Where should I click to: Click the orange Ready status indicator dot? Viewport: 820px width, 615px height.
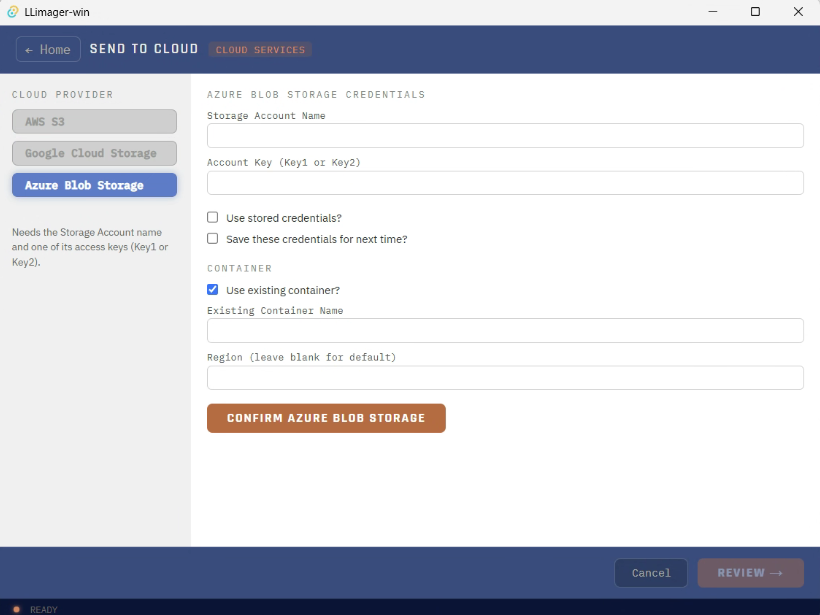(x=16, y=609)
